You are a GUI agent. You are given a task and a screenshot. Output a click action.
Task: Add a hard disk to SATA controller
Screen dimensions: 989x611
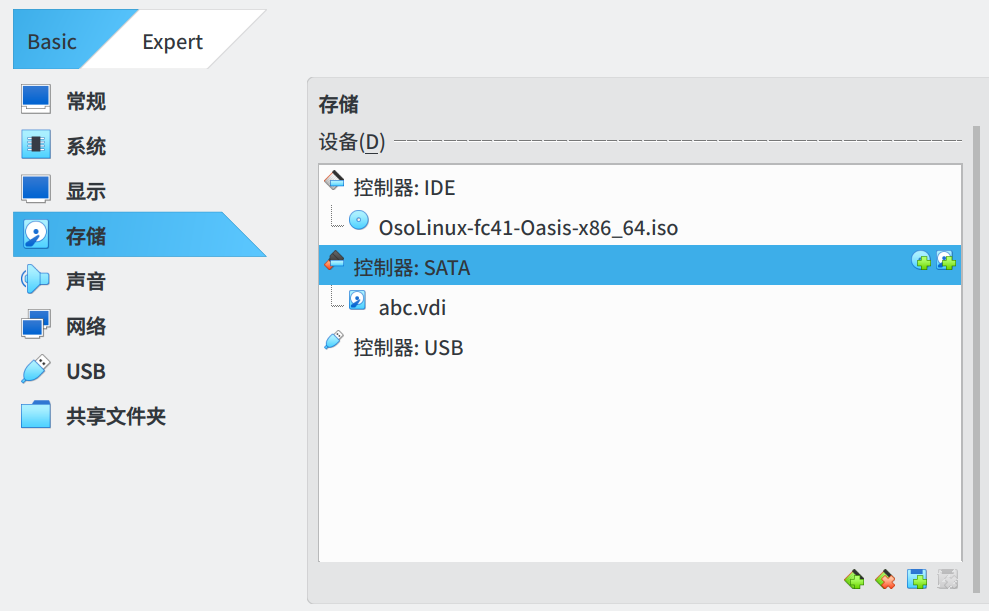(945, 262)
